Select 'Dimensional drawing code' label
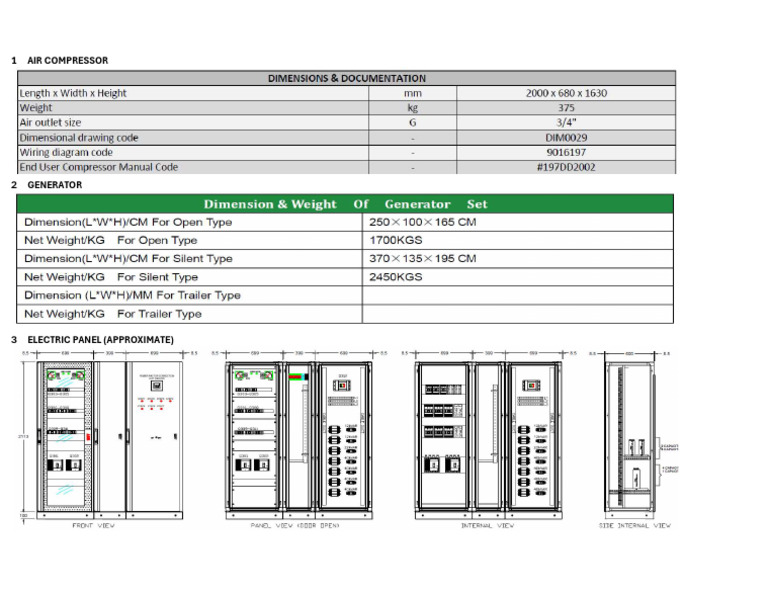 (79, 138)
